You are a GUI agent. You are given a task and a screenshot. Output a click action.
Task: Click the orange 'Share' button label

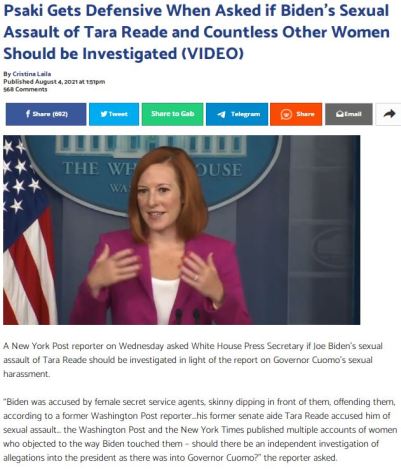305,114
